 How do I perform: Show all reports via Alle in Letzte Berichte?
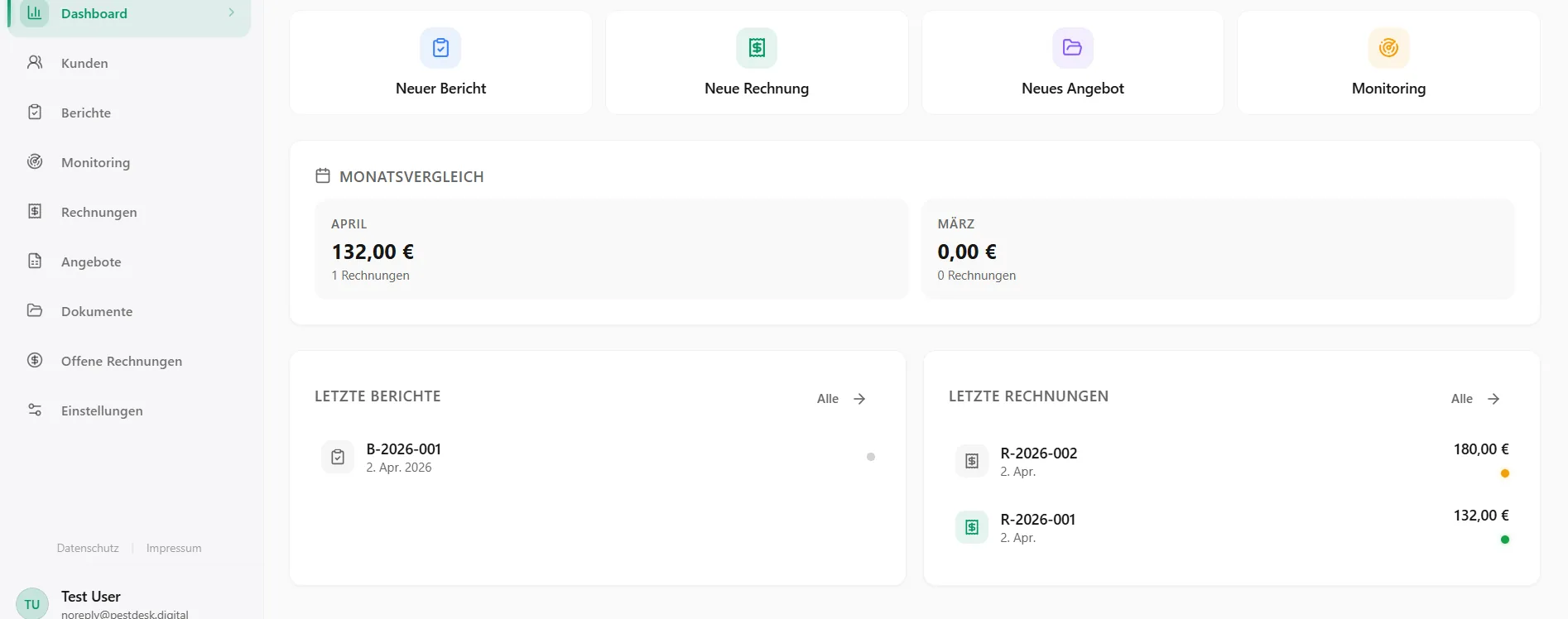point(828,399)
